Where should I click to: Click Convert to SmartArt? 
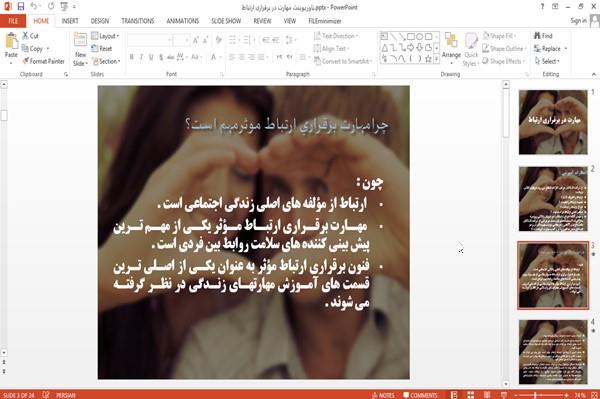point(343,61)
